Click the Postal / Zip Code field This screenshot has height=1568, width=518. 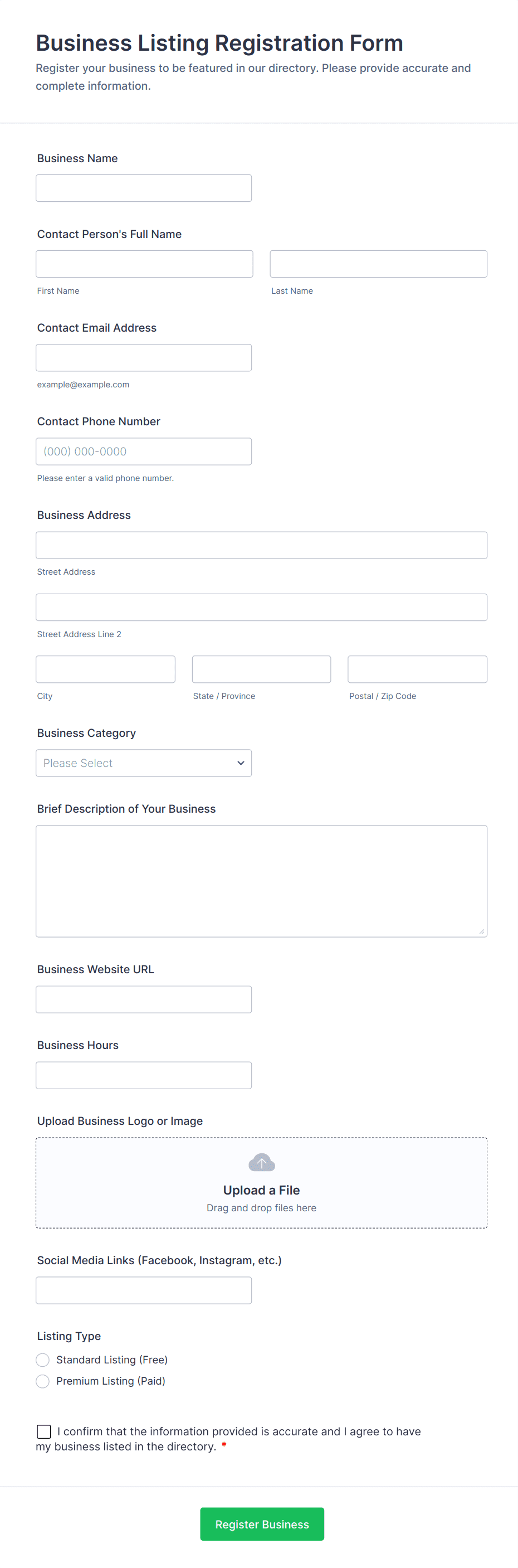click(x=417, y=669)
